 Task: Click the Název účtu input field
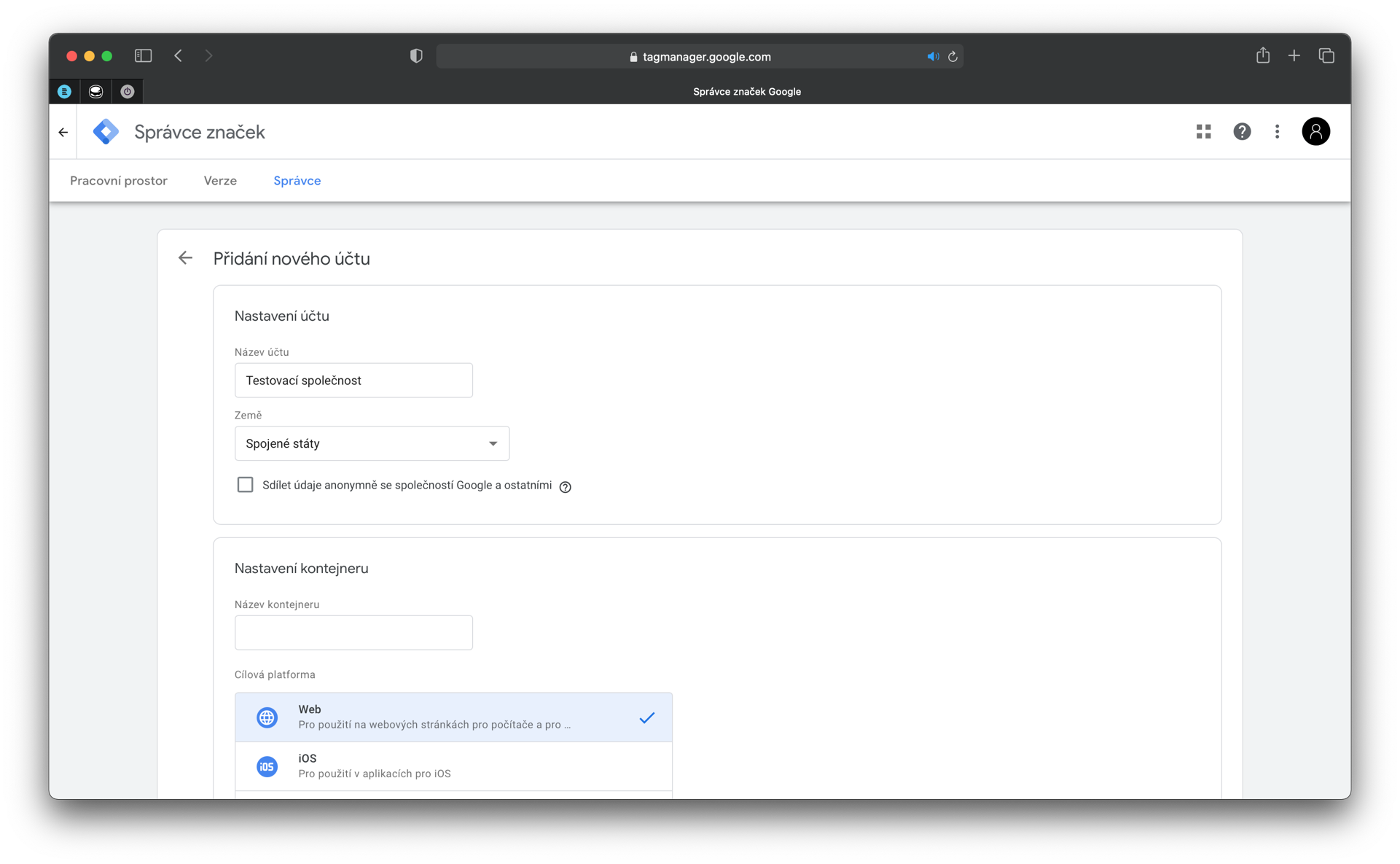pos(353,381)
